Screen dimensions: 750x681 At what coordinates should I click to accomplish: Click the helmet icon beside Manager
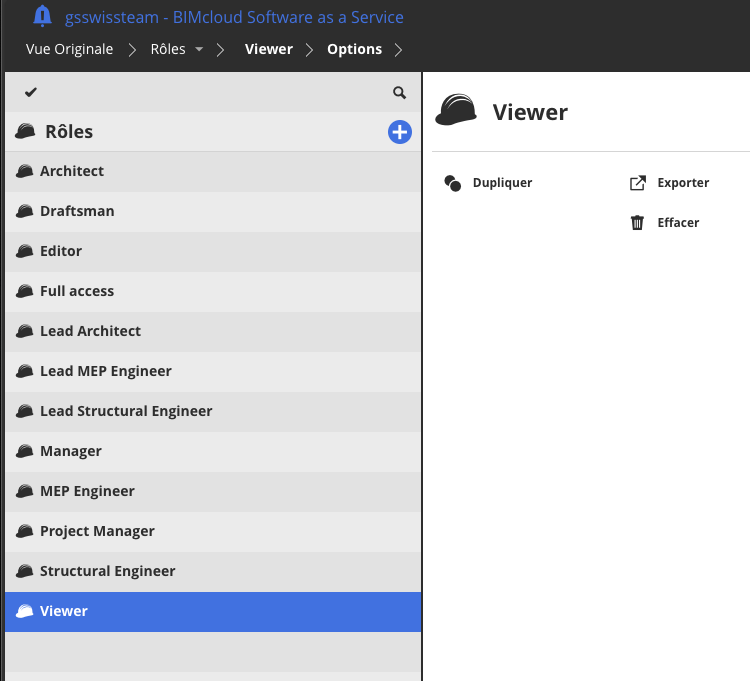24,451
